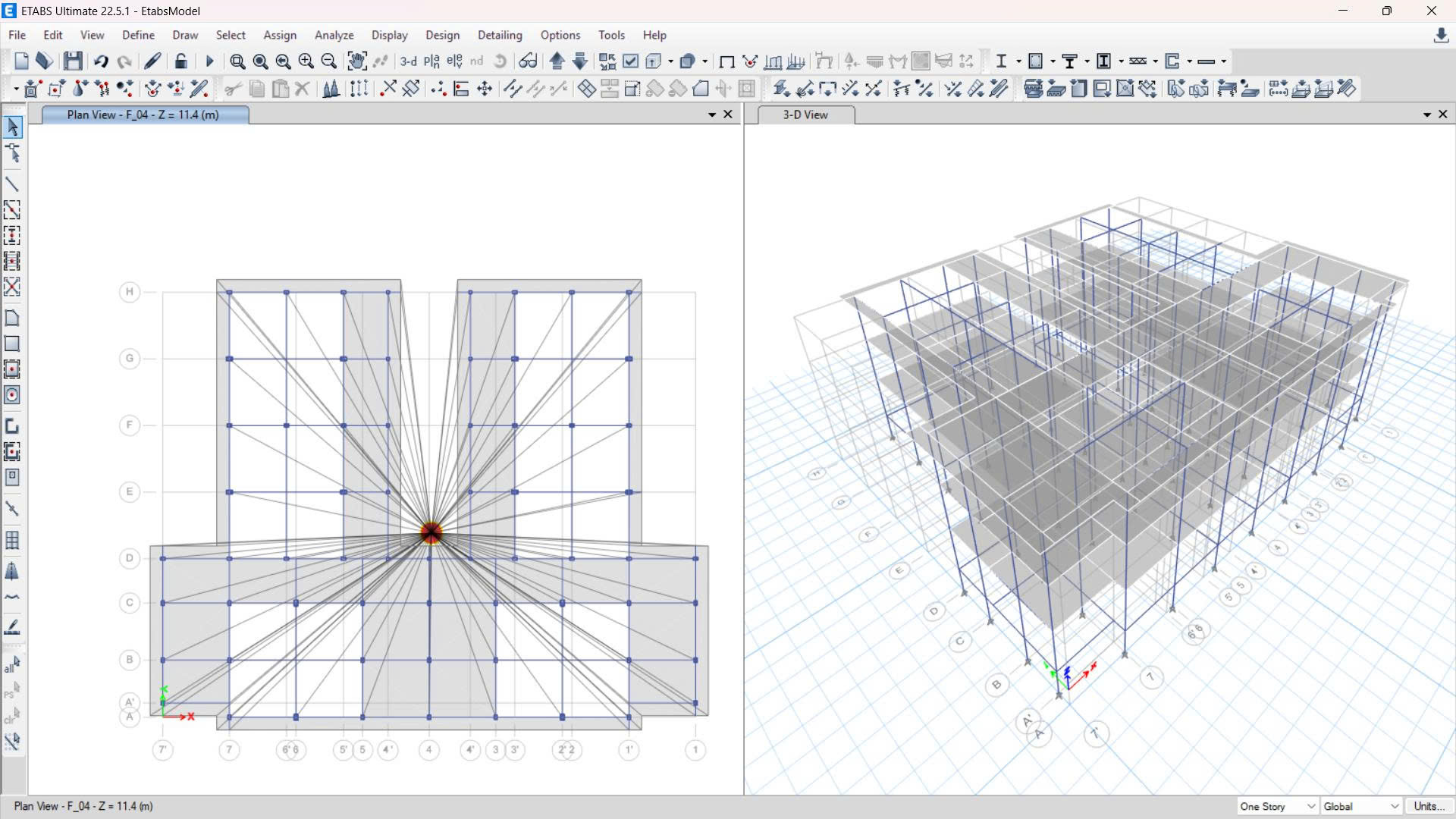Pick the draw beam/column/brace line tool
This screenshot has height=819, width=1456.
(12, 184)
